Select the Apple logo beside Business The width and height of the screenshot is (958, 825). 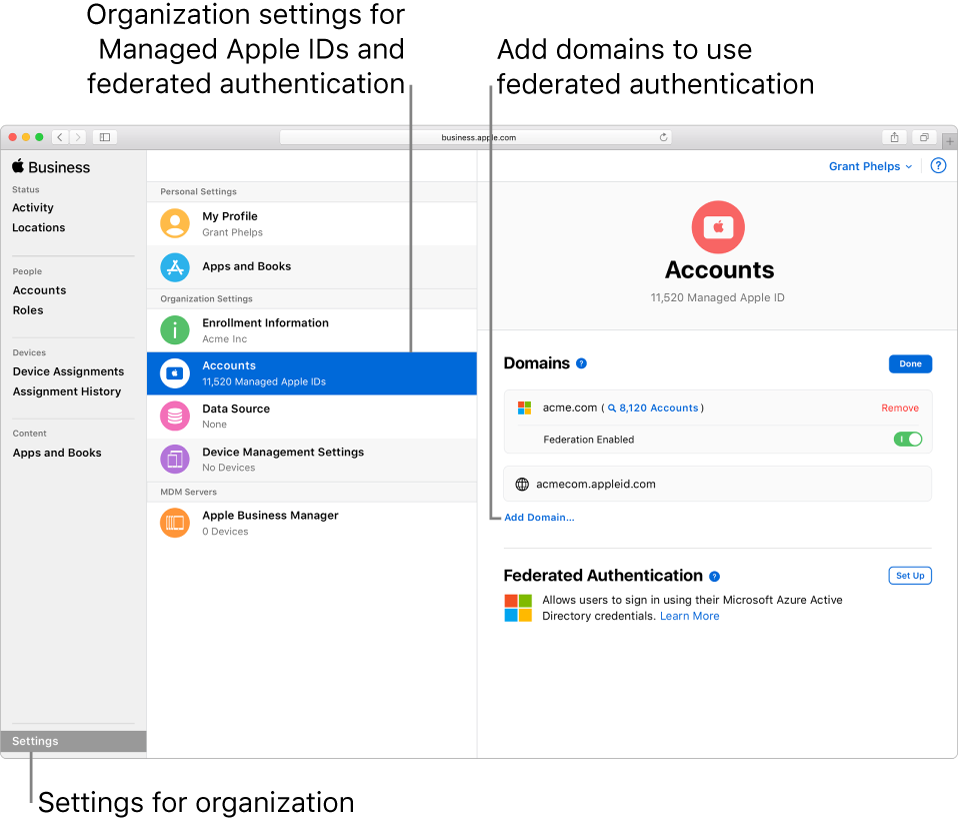click(18, 166)
